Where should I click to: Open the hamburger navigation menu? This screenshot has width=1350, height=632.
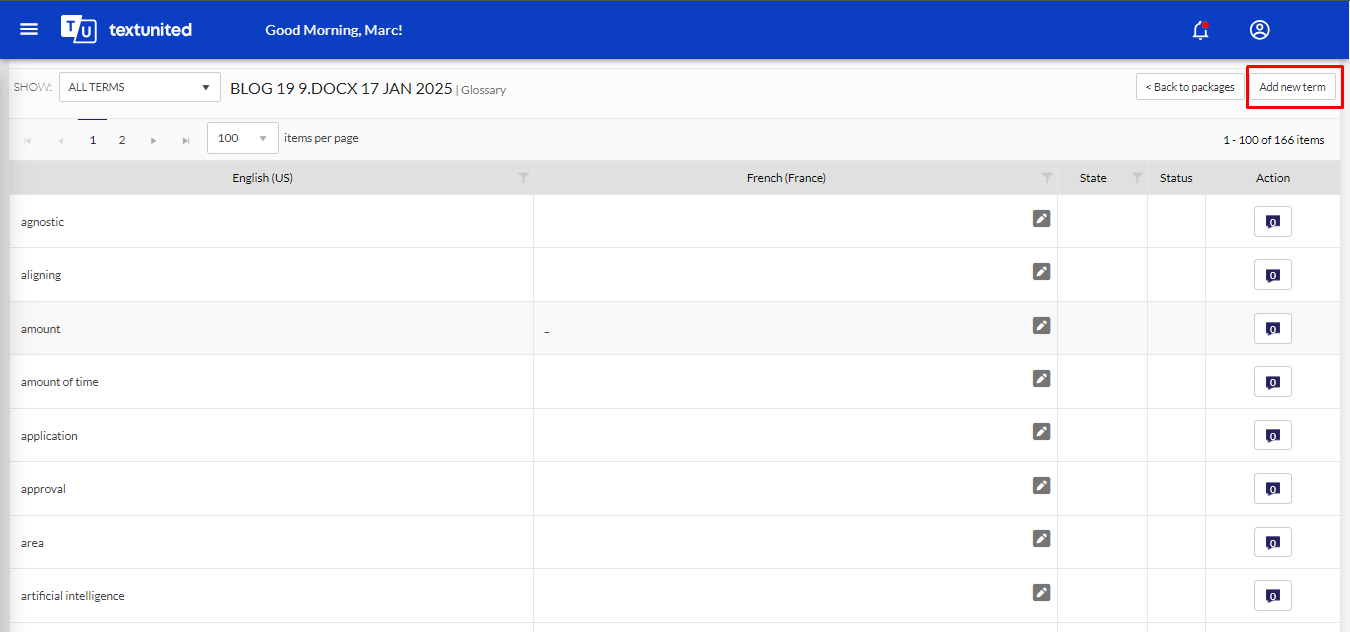[x=29, y=29]
